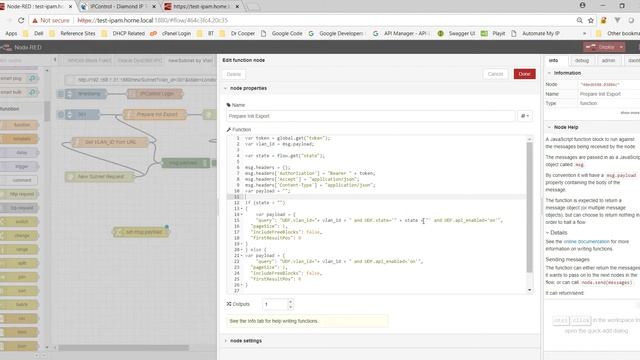Open the Apps bookmark
The image size is (640, 360).
coord(11,33)
